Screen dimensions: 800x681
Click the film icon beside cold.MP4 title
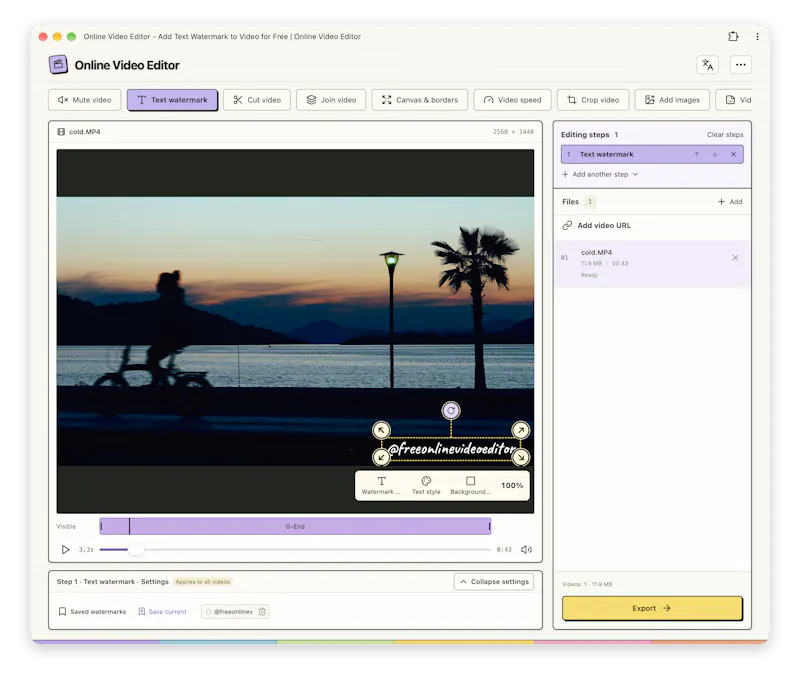(x=61, y=132)
